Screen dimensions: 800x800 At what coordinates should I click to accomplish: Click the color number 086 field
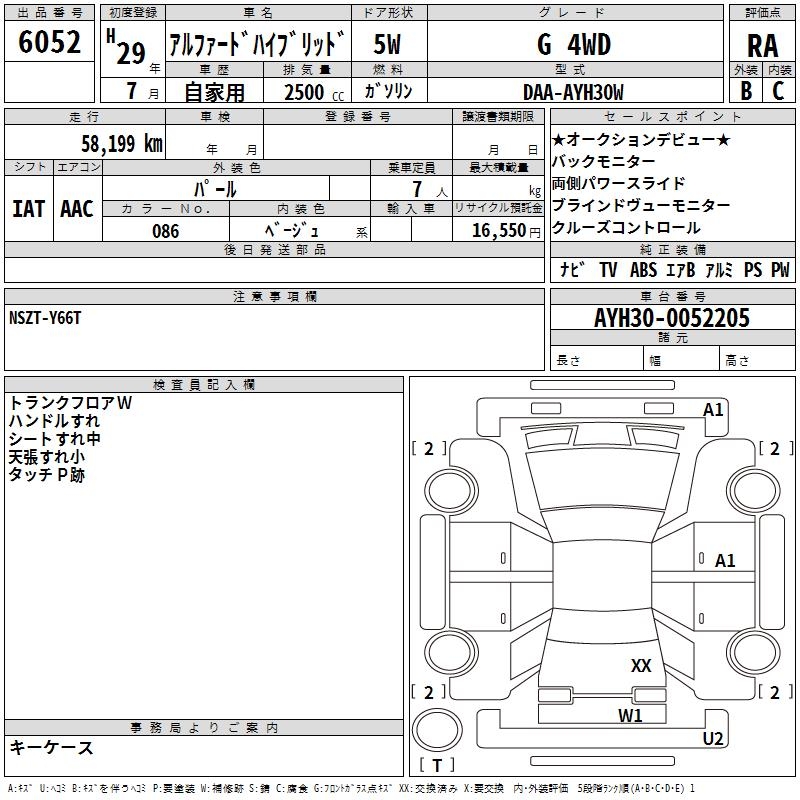pyautogui.click(x=166, y=231)
